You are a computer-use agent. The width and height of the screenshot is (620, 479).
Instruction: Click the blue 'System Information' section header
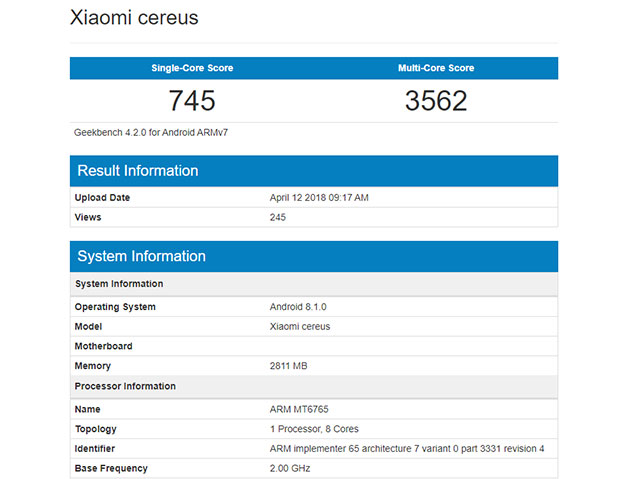pos(314,256)
